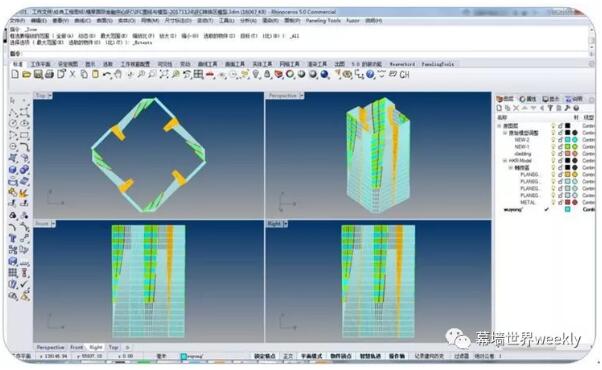Toggle lightbulb visibility of NEW-2 layer
The width and height of the screenshot is (602, 370).
(553, 140)
